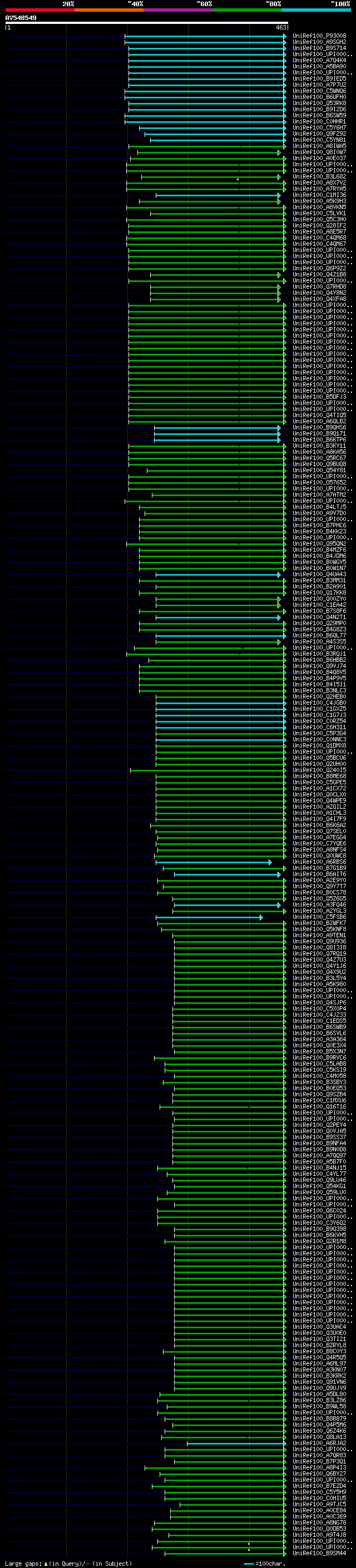Image resolution: width=356 pixels, height=1568 pixels.
Task: Select hit UniRef100_B6UFH0
Action: pyautogui.click(x=319, y=97)
